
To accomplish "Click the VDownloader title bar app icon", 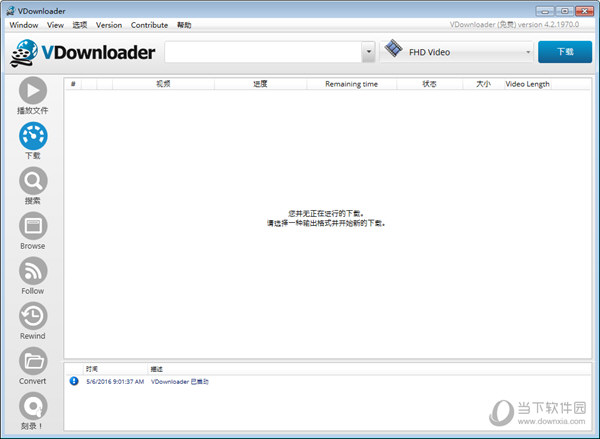I will coord(10,11).
